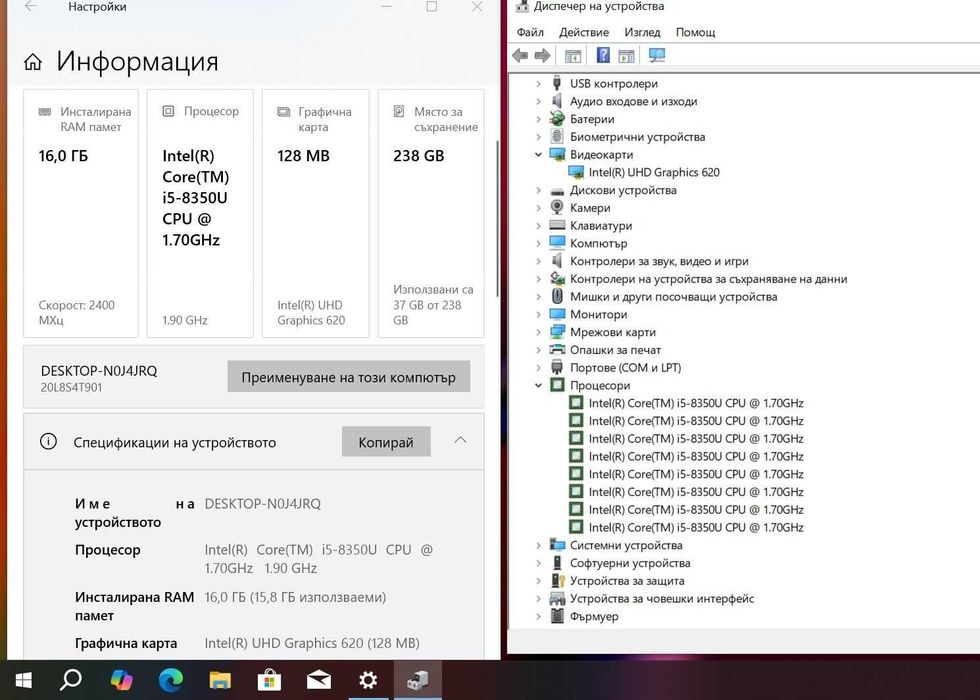Image resolution: width=980 pixels, height=700 pixels.
Task: Click the Скорост: 2400 МХц text
Action: 77,312
